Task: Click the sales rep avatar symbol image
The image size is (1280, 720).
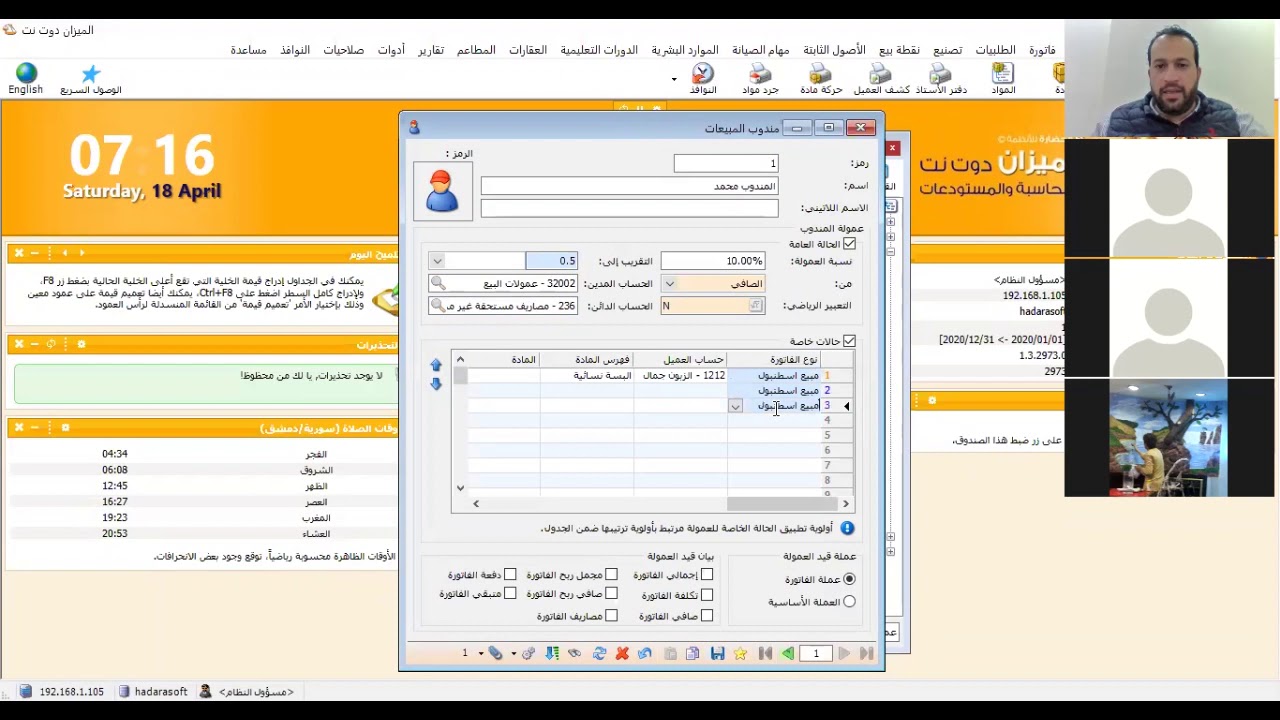Action: [442, 191]
